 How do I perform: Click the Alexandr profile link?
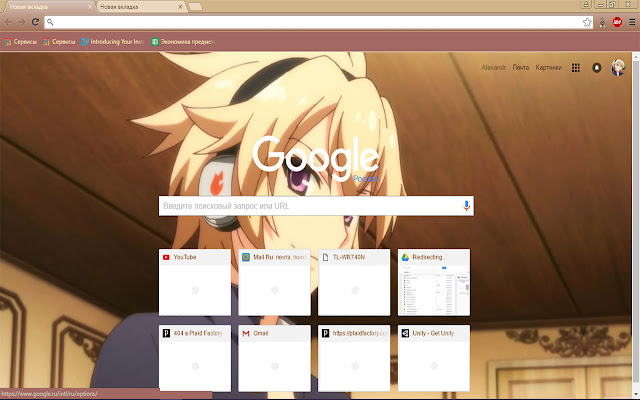pos(493,68)
